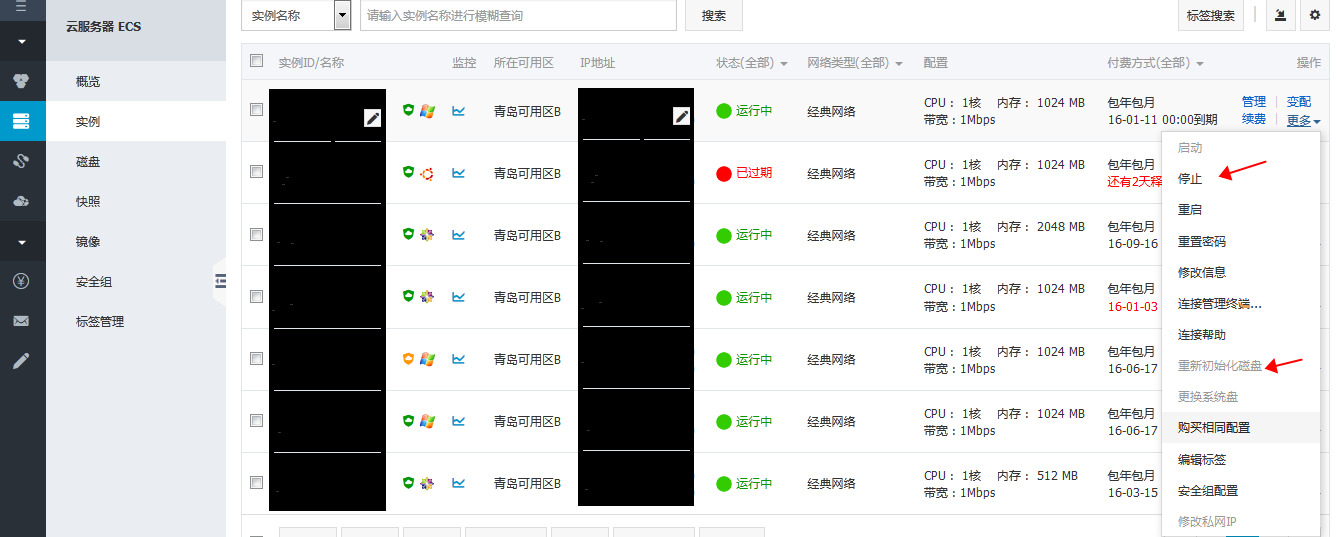Click OS icon in the 512 MB row
Image resolution: width=1336 pixels, height=537 pixels.
click(x=427, y=483)
